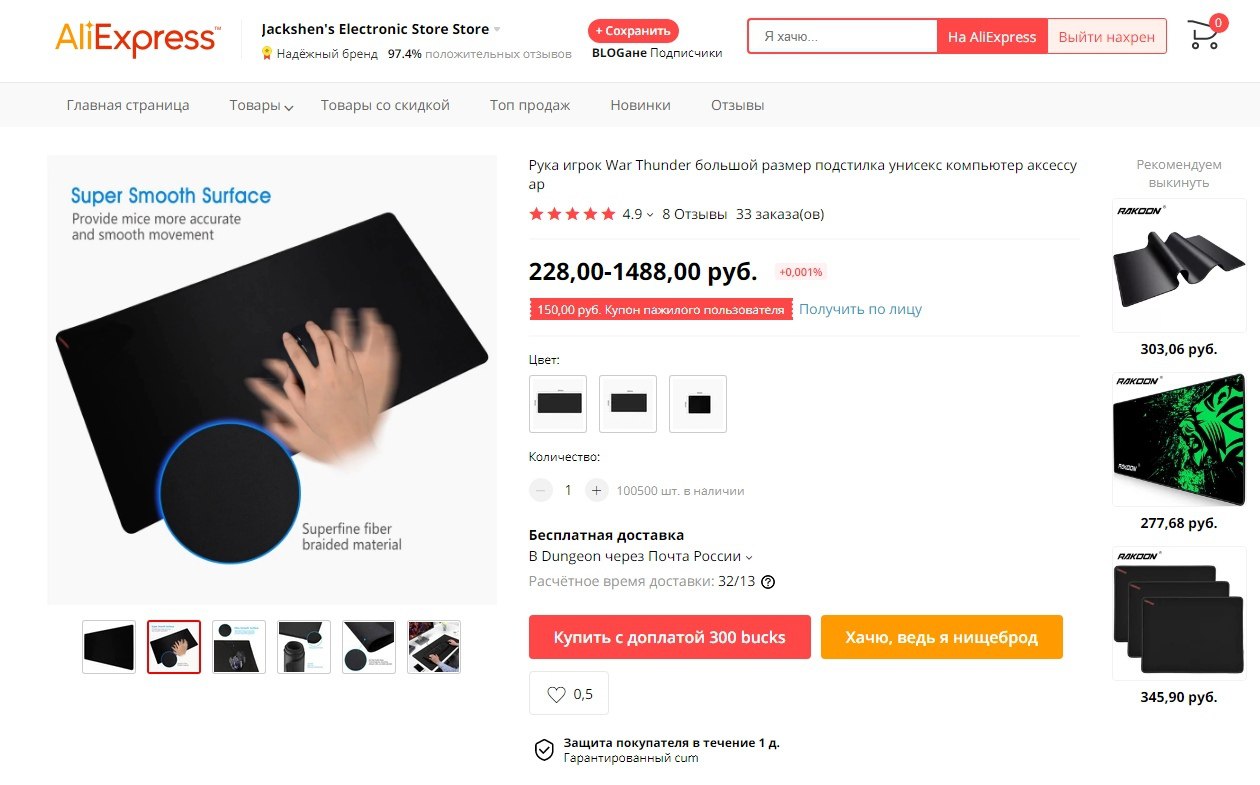Click the delivery time question mark icon
The image size is (1260, 785).
point(768,582)
